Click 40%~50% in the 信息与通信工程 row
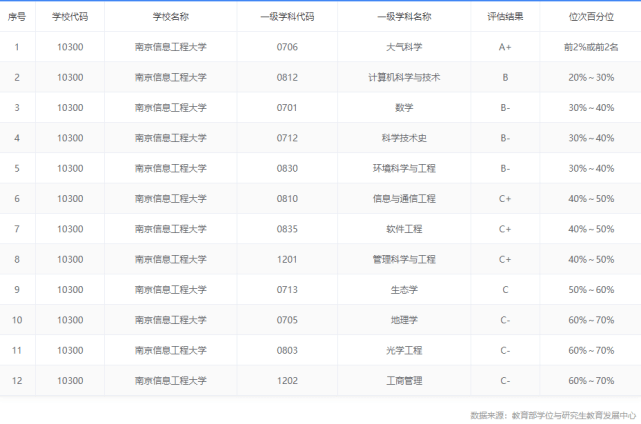641x424 pixels. tap(591, 199)
